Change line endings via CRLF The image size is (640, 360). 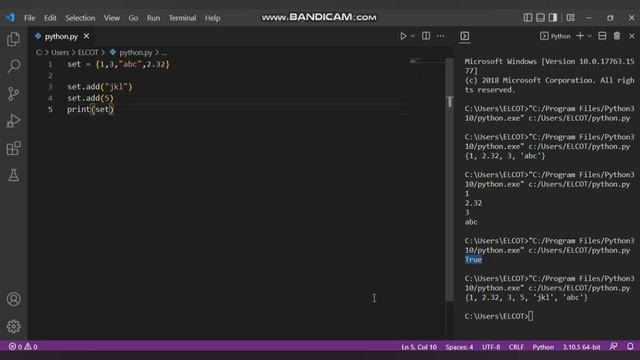pyautogui.click(x=516, y=347)
